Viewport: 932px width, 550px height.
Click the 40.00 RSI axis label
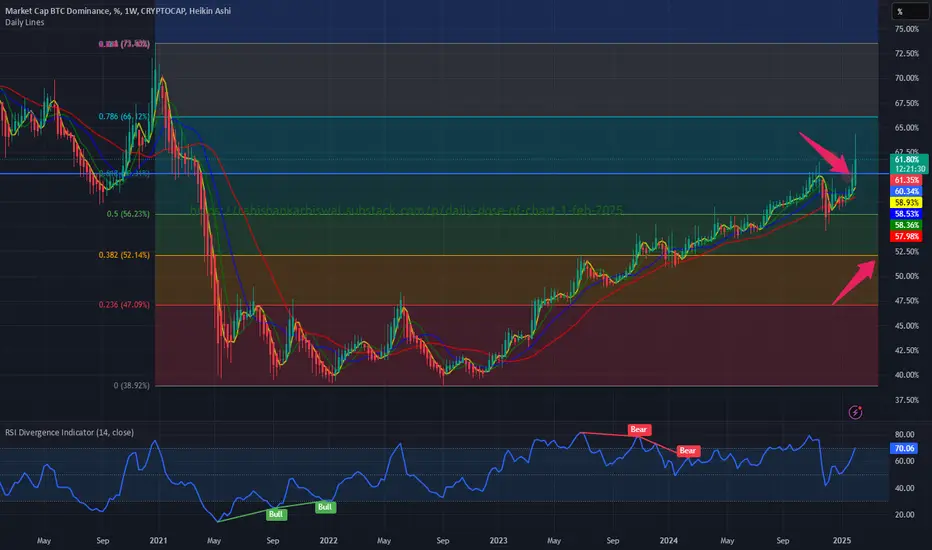point(904,488)
